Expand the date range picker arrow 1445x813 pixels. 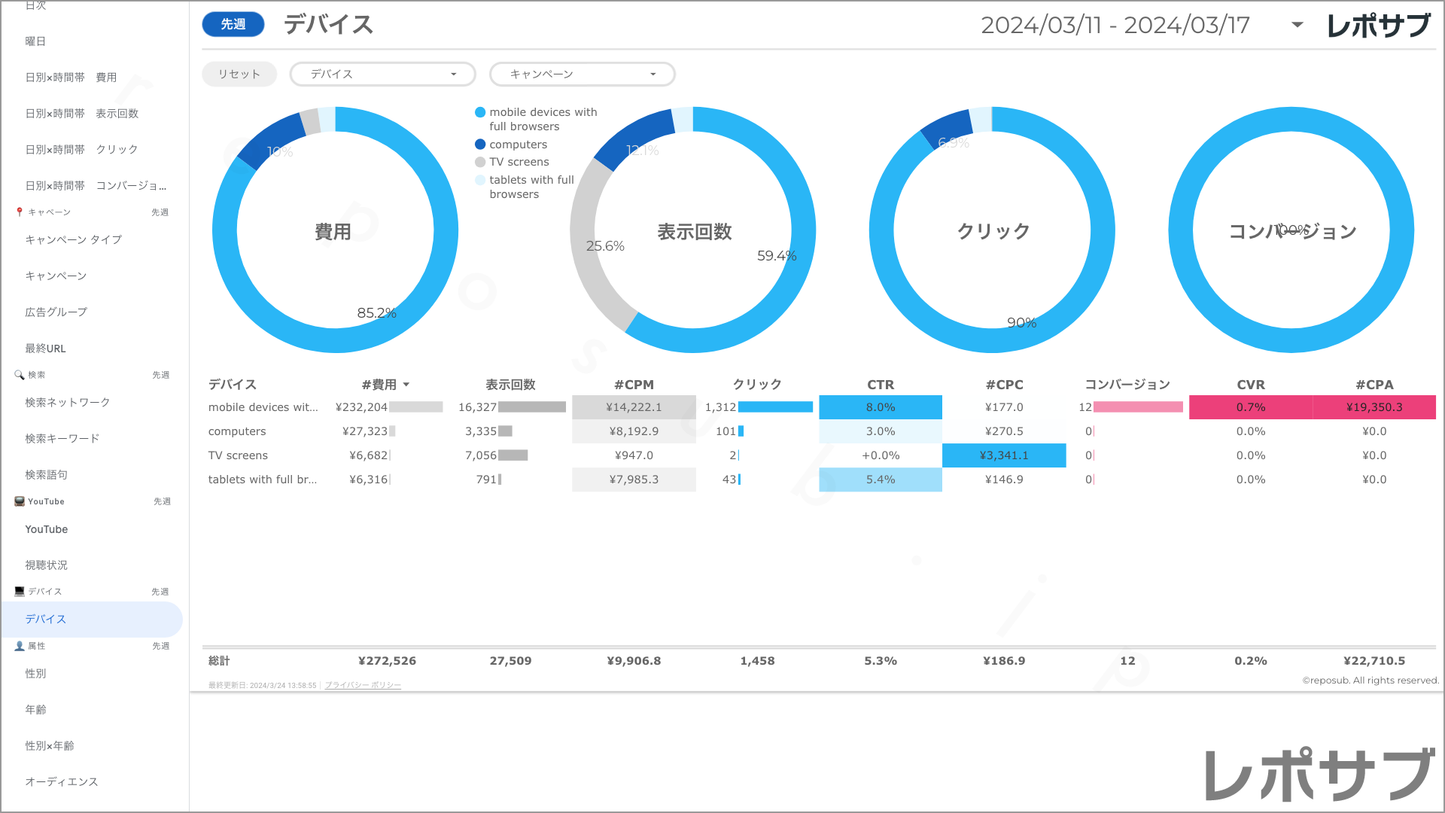1297,25
